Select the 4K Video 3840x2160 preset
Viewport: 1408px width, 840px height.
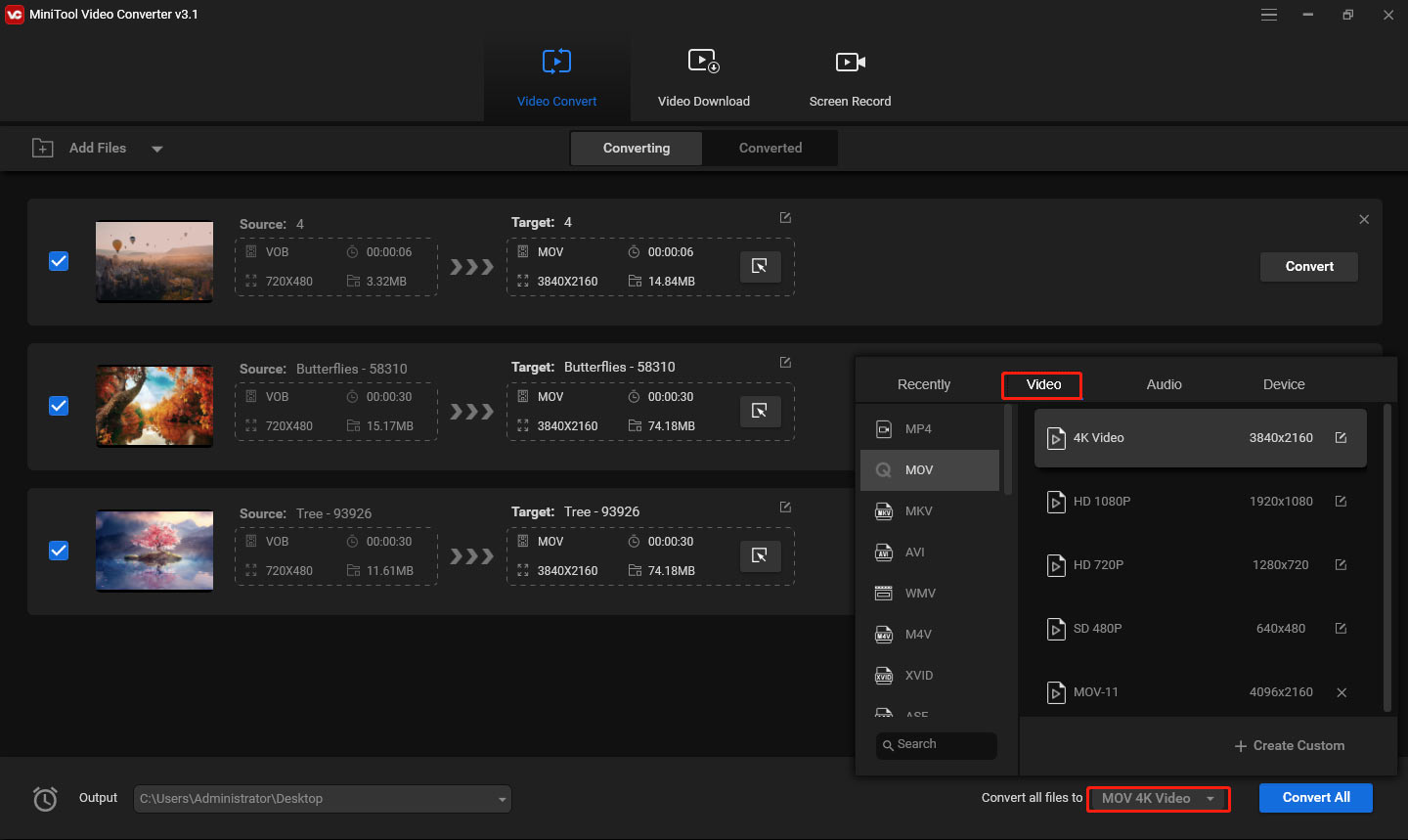(1200, 438)
